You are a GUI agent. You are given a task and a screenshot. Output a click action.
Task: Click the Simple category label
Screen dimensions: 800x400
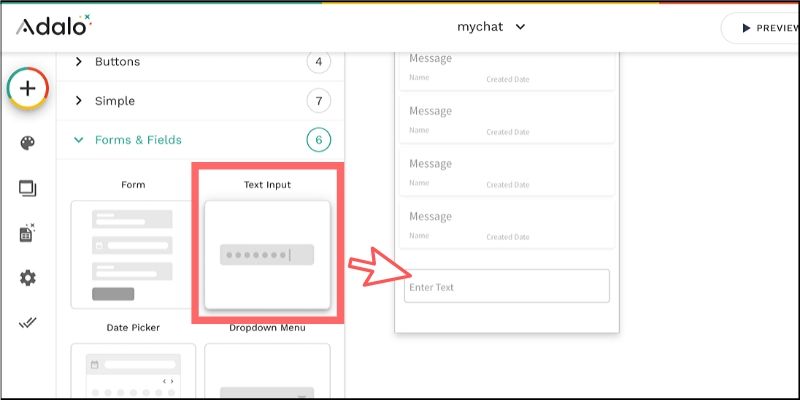click(x=115, y=101)
